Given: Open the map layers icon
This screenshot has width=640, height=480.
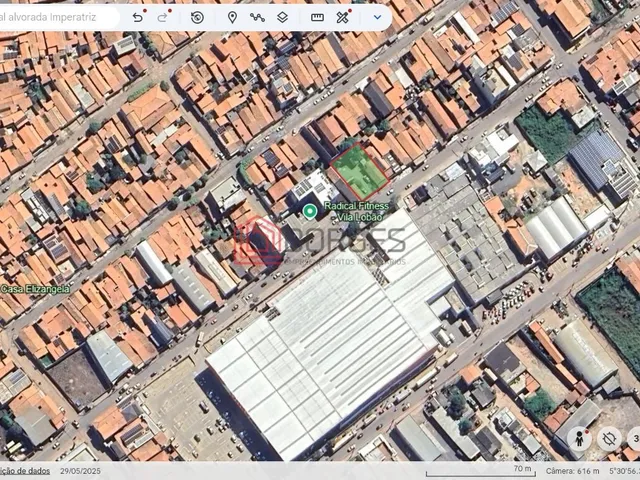Looking at the screenshot, I should point(282,17).
